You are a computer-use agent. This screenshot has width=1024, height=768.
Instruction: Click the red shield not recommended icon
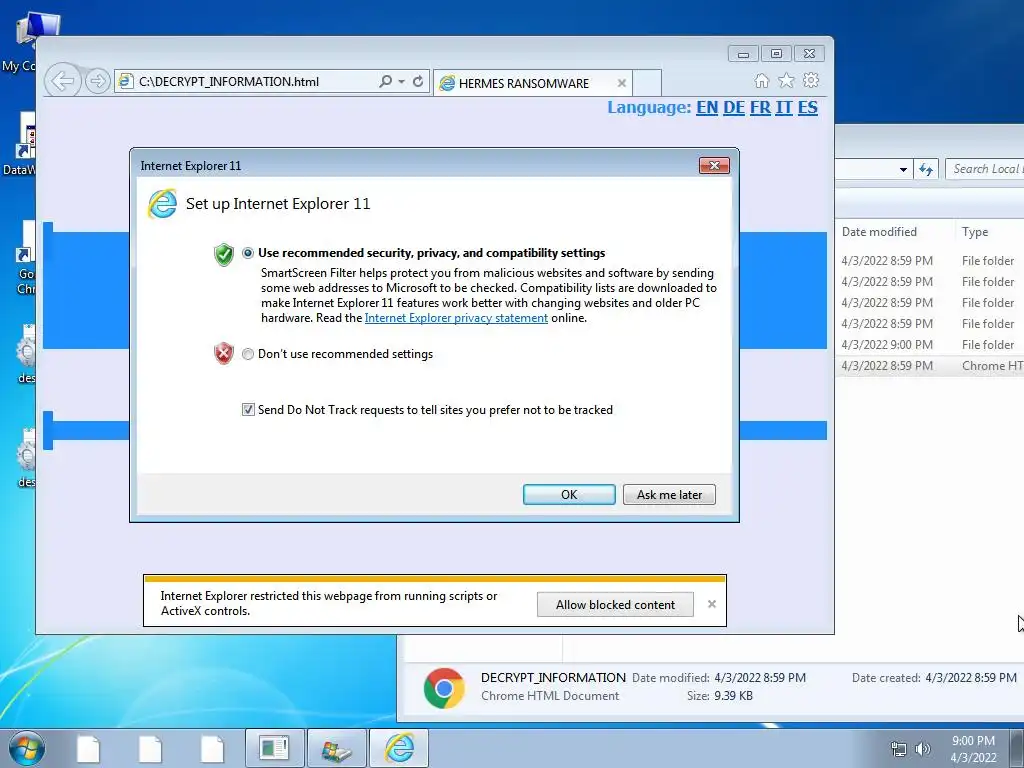[x=223, y=353]
